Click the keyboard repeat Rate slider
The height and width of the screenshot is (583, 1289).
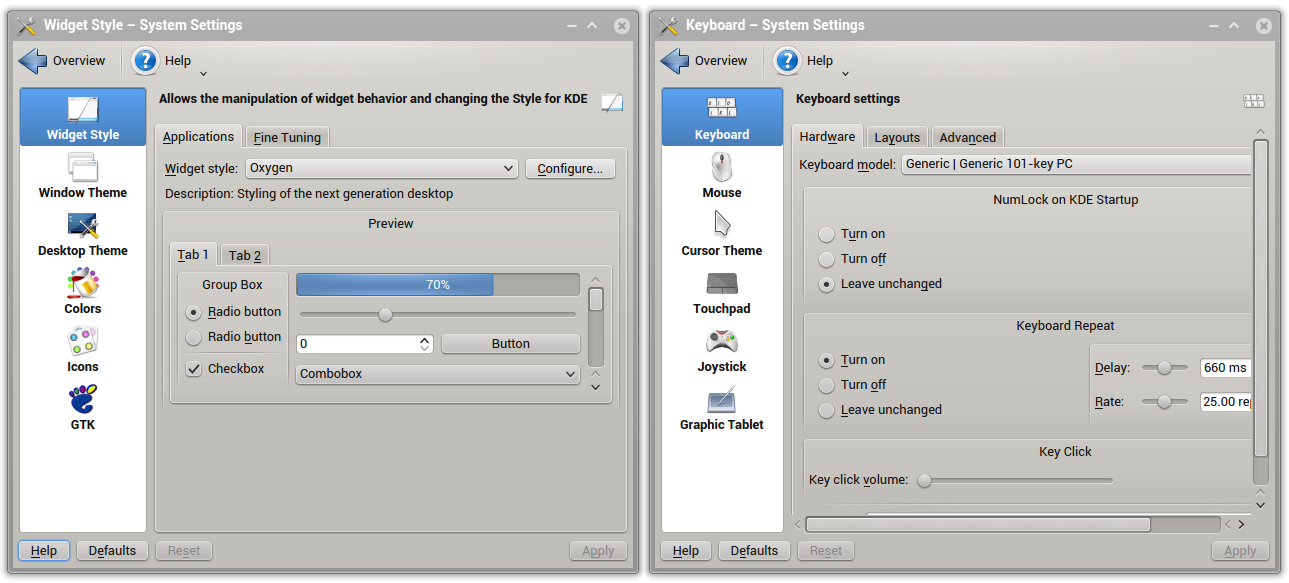tap(1164, 402)
